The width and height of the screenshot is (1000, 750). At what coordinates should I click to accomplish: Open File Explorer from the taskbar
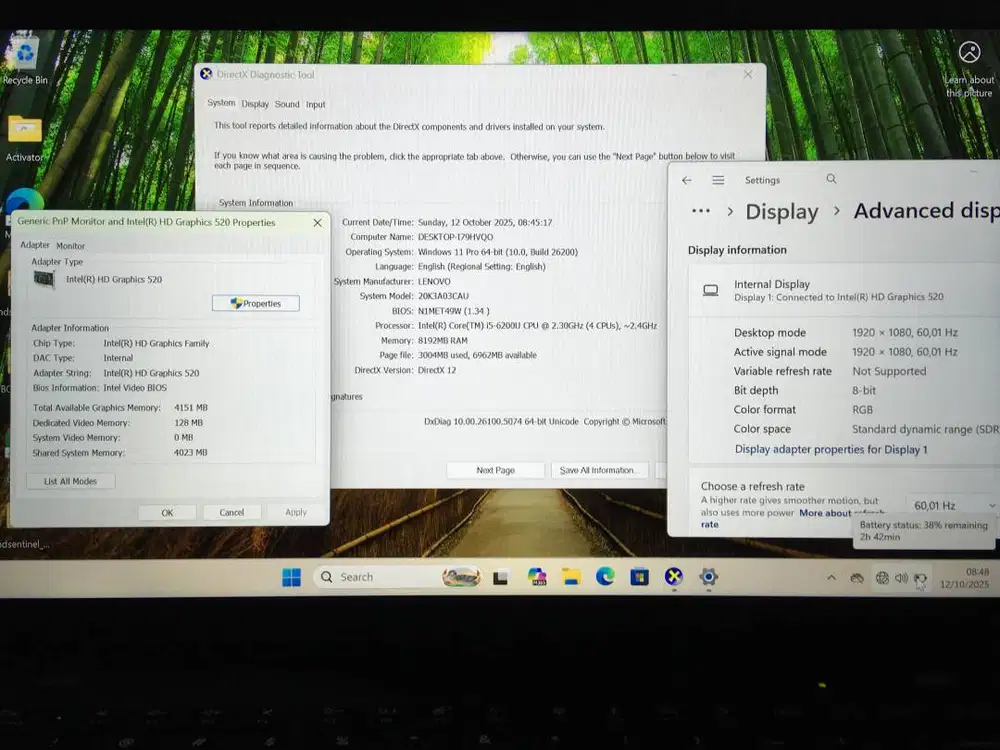[571, 577]
